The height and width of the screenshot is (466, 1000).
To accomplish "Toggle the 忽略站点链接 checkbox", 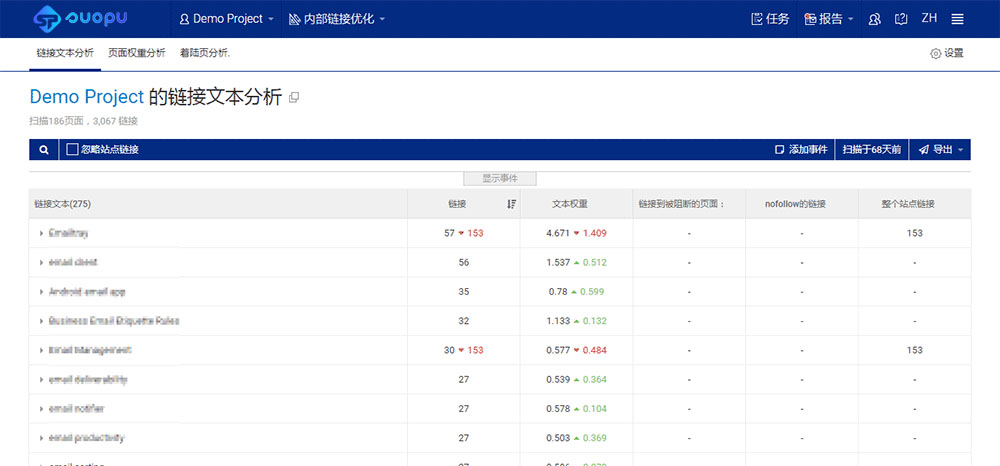I will (72, 150).
